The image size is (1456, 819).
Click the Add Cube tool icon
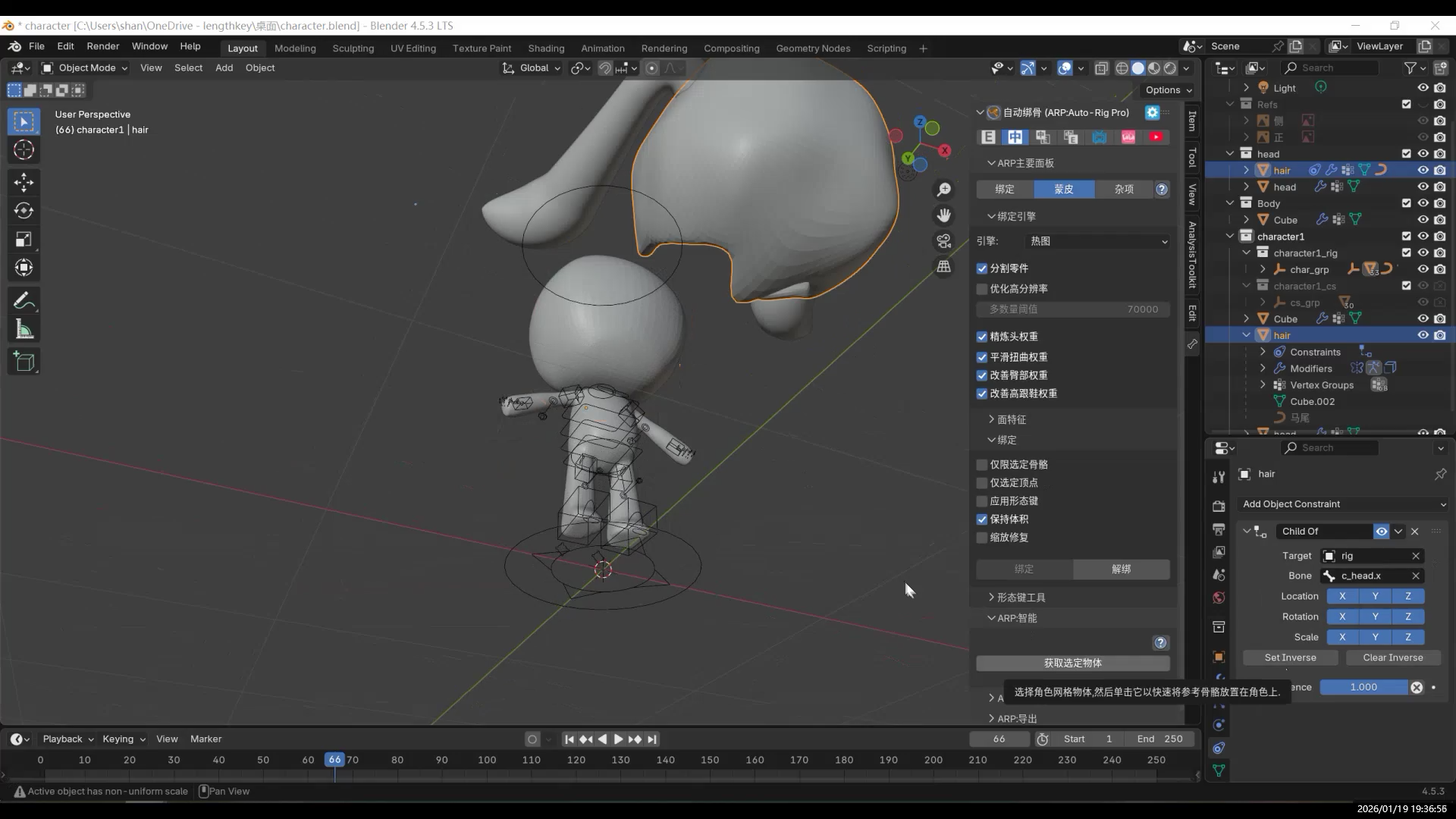pos(24,362)
